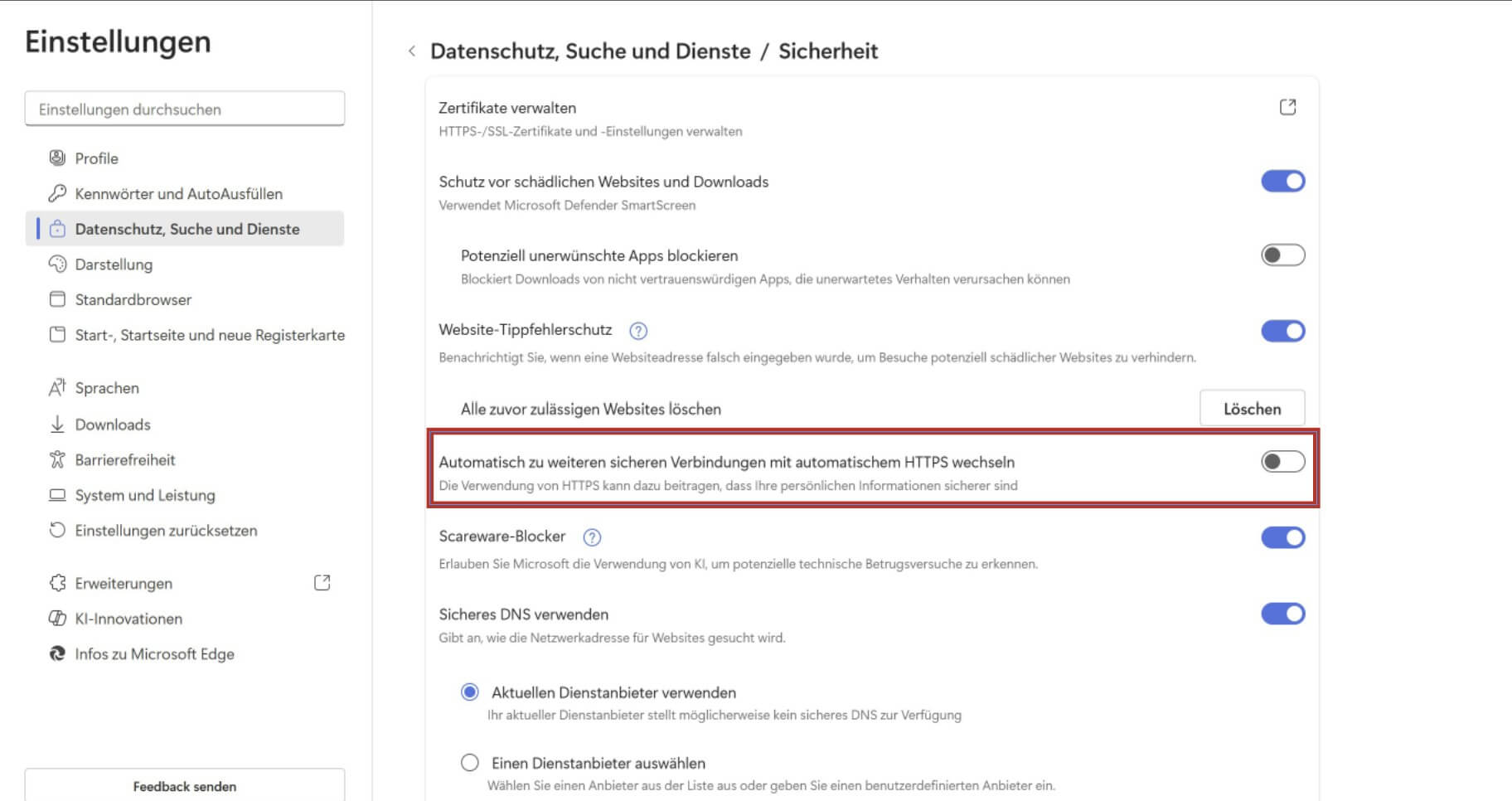Turn on automatisches HTTPS switch
This screenshot has height=801, width=1512.
tap(1282, 462)
